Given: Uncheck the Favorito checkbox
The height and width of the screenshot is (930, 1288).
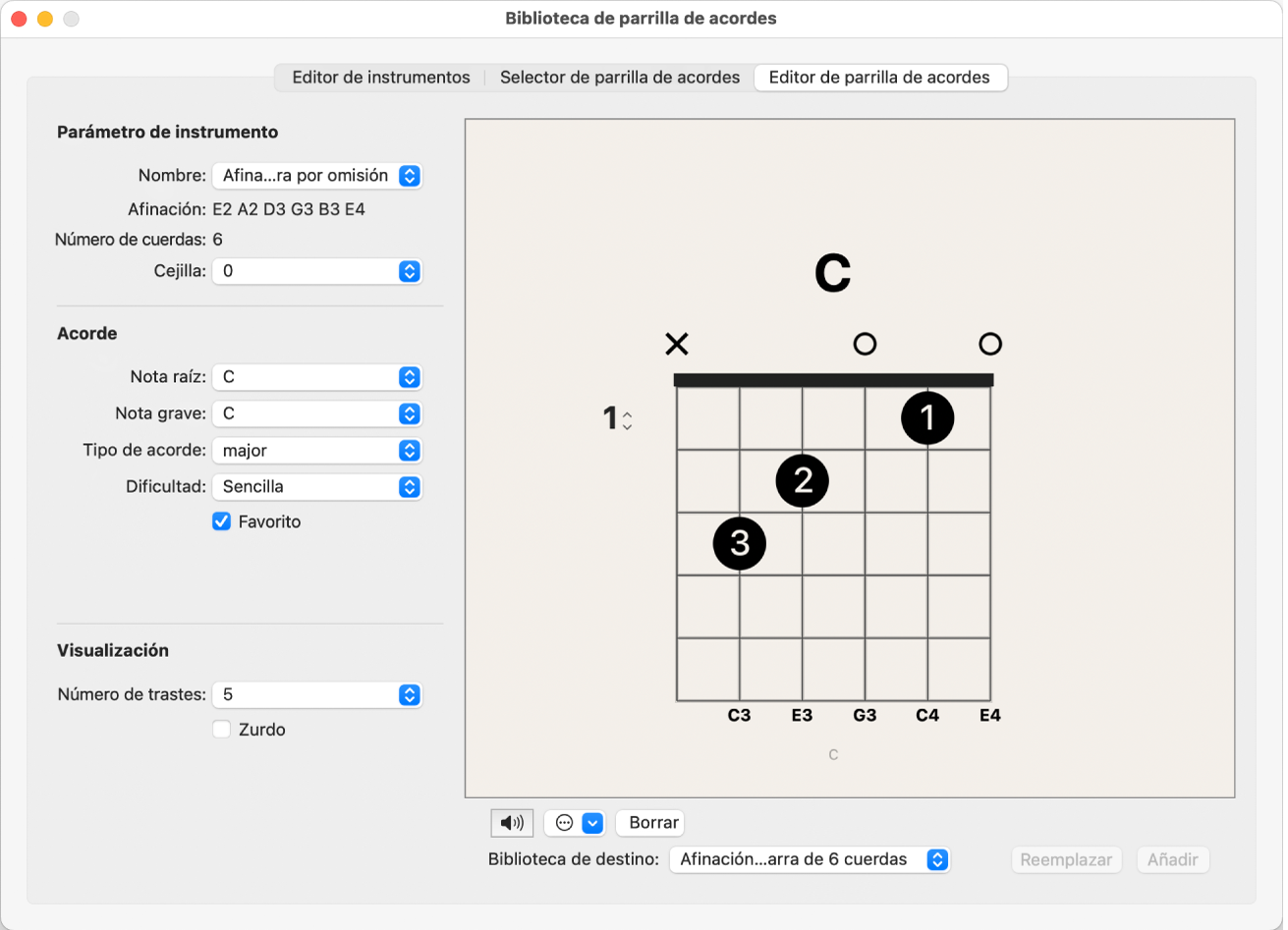Looking at the screenshot, I should coord(222,521).
